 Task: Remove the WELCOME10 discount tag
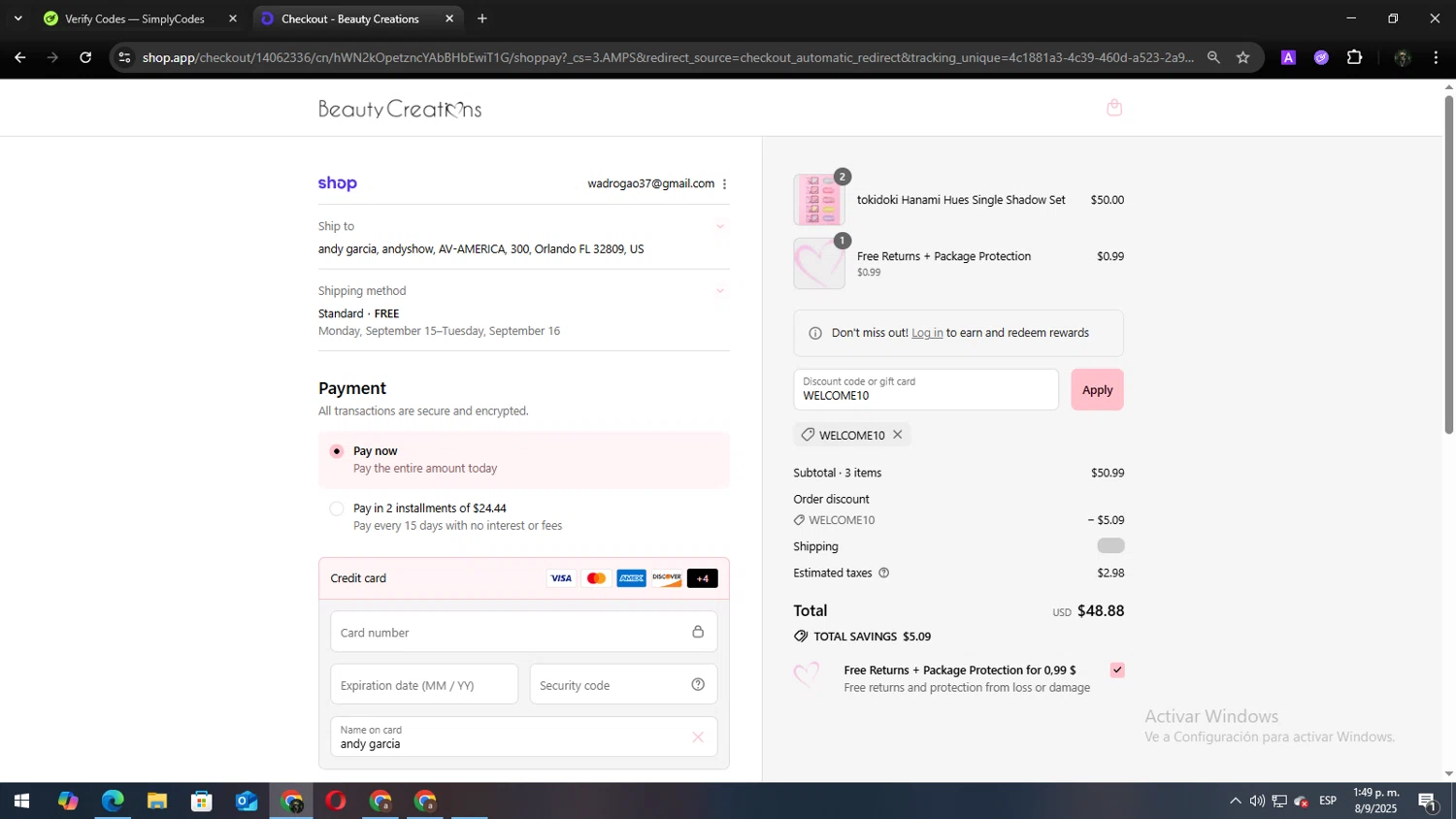pyautogui.click(x=898, y=435)
